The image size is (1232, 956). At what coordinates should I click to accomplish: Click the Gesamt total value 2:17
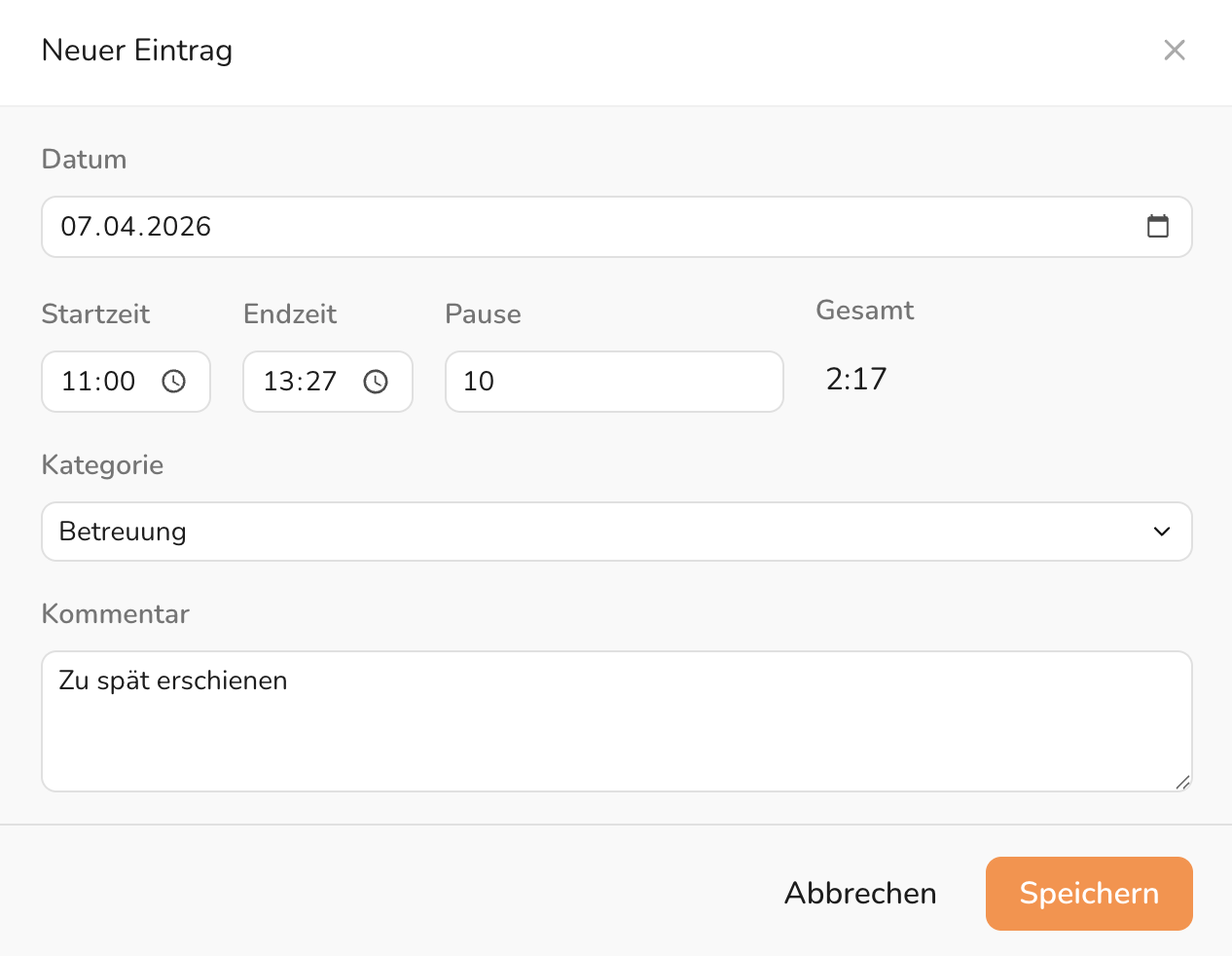[856, 379]
